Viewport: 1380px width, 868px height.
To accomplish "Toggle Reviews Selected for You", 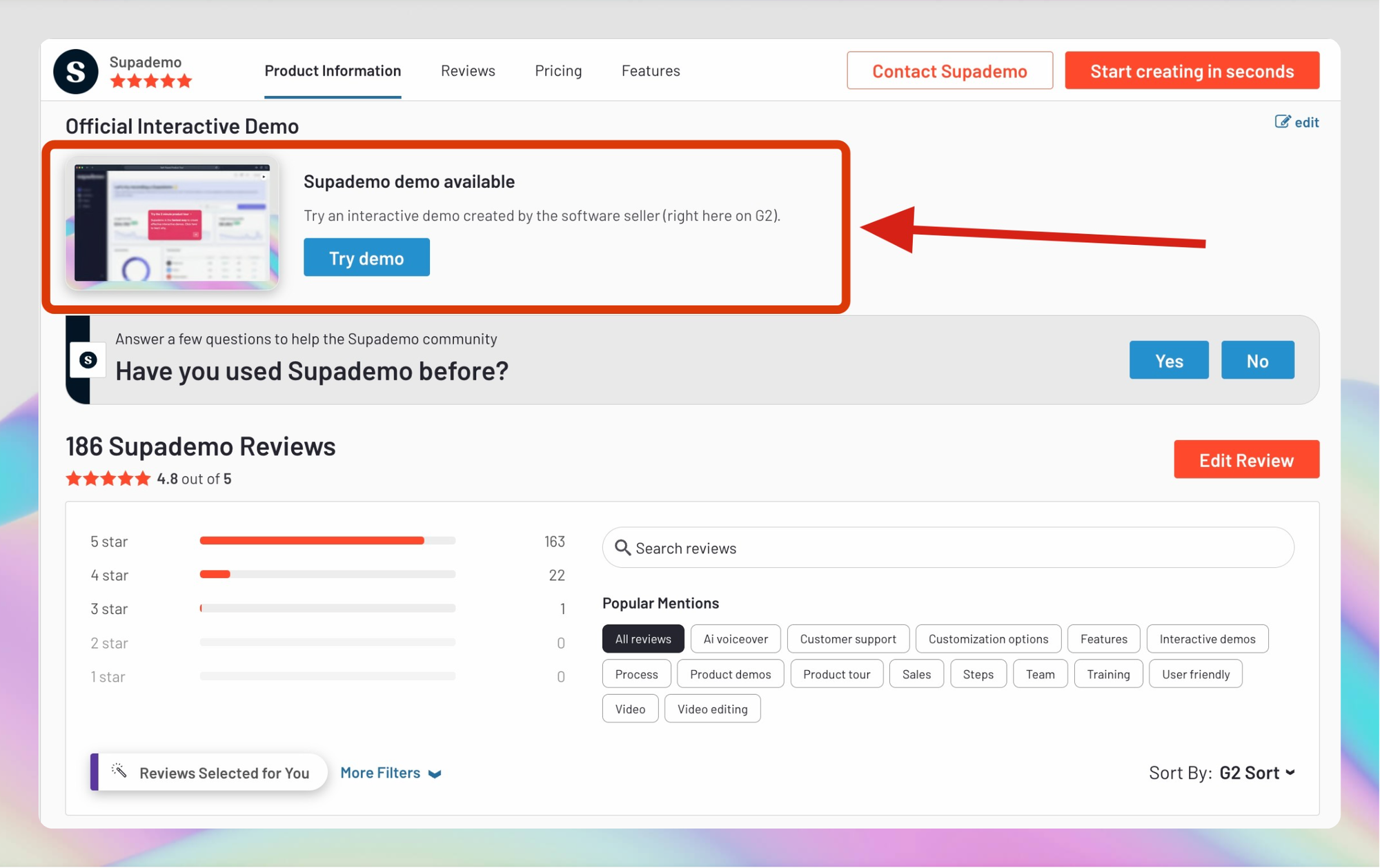I will (x=209, y=773).
